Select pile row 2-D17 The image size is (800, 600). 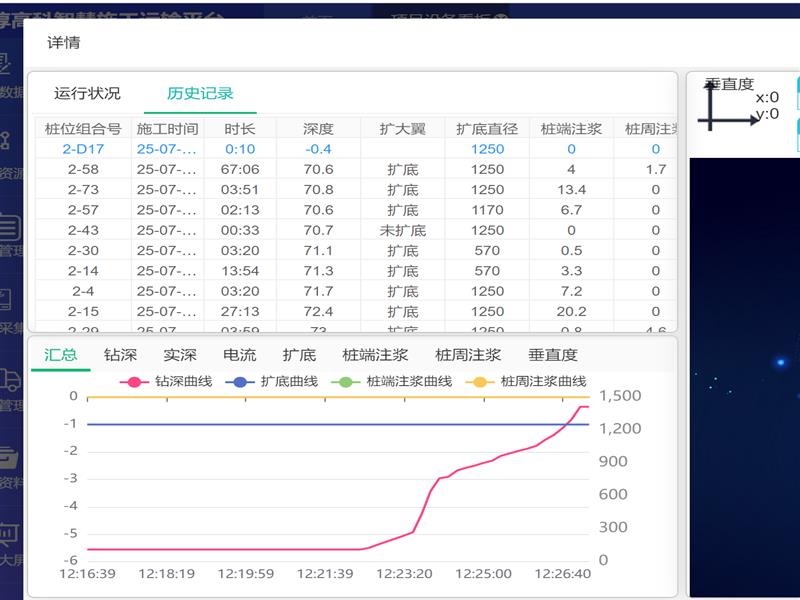click(83, 149)
